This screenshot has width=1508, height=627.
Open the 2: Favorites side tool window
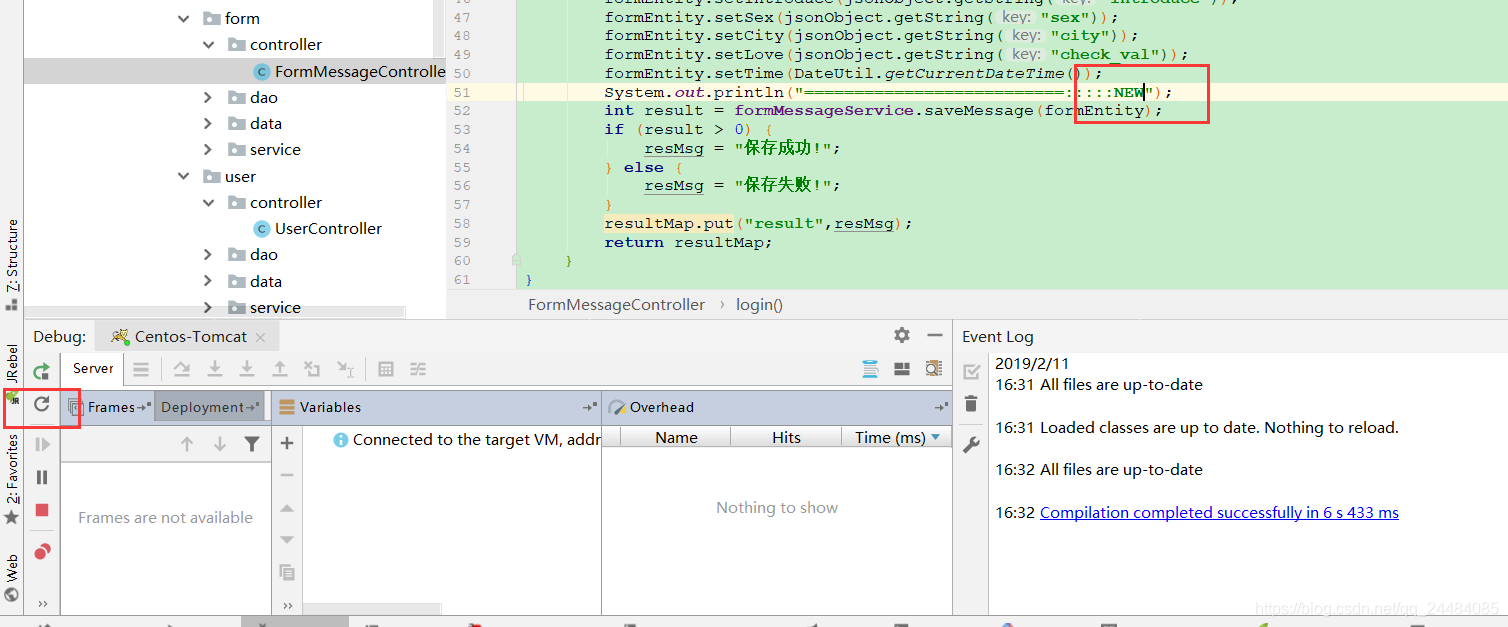(12, 478)
